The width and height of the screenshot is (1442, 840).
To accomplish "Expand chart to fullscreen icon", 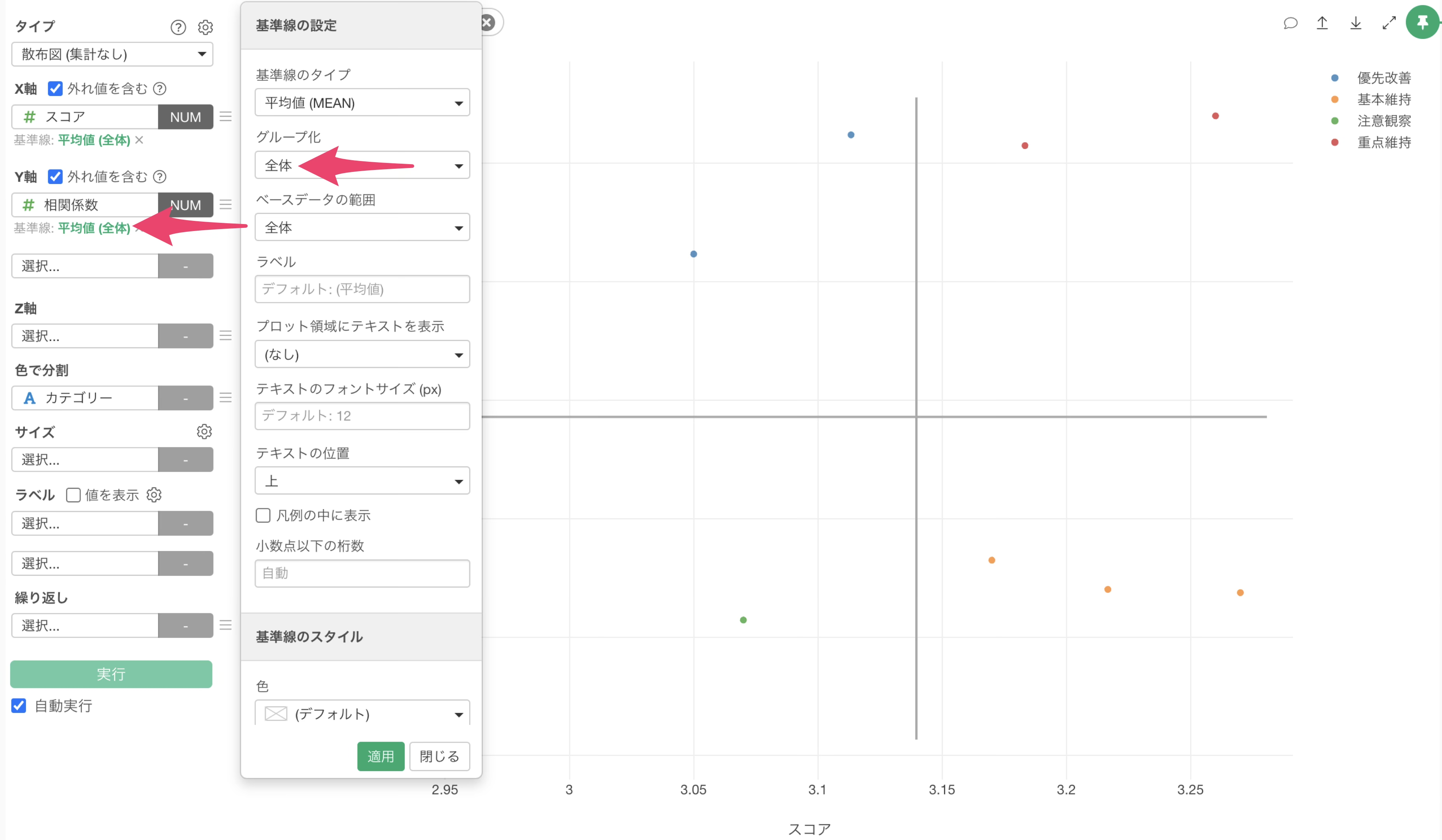I will tap(1389, 23).
